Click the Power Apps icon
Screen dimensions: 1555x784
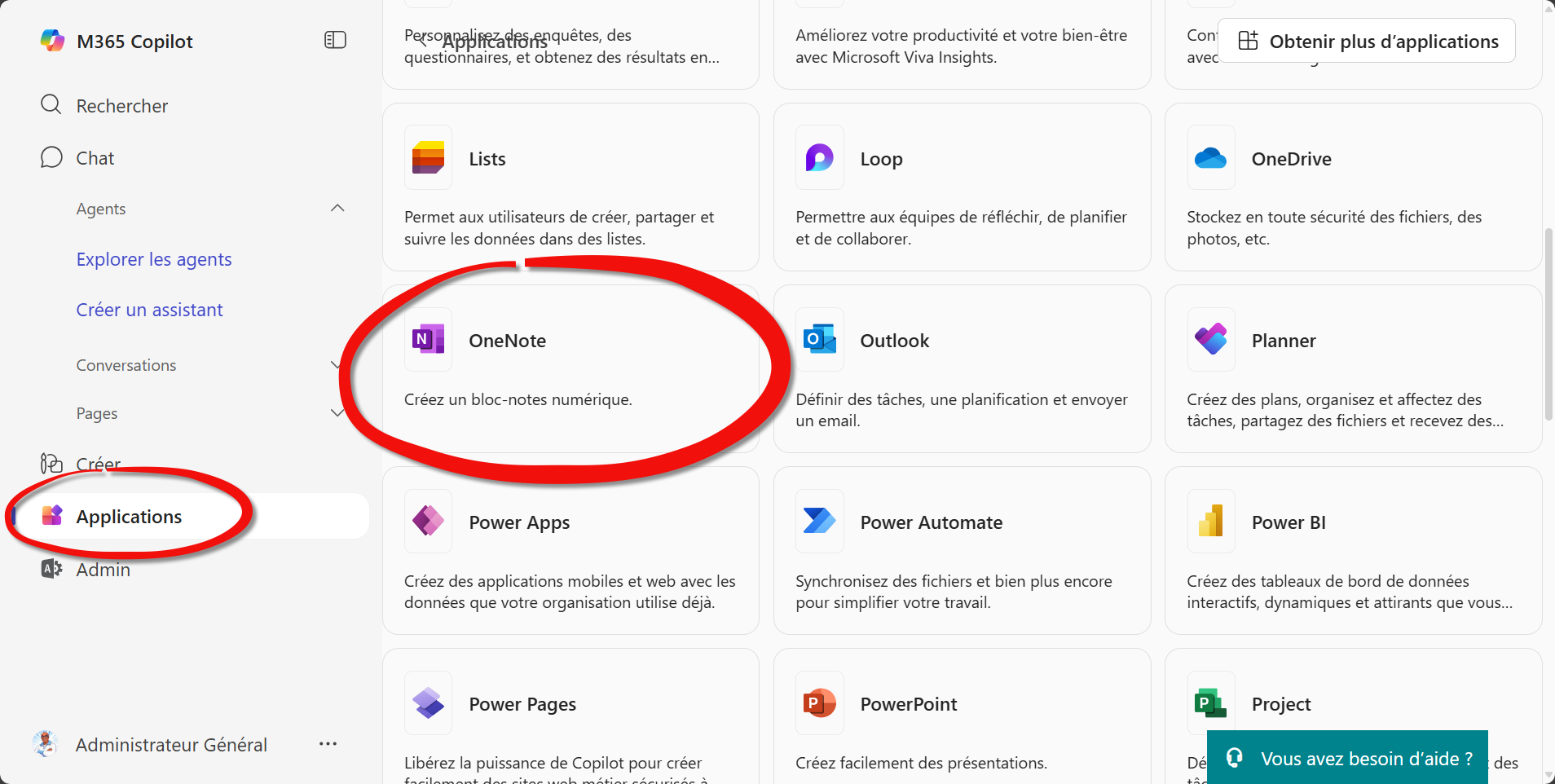click(x=428, y=521)
